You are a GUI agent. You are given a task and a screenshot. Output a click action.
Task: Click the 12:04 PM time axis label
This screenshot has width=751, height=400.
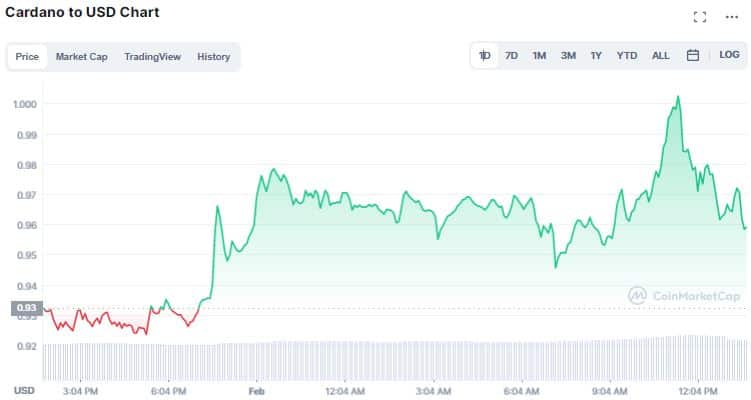click(698, 391)
